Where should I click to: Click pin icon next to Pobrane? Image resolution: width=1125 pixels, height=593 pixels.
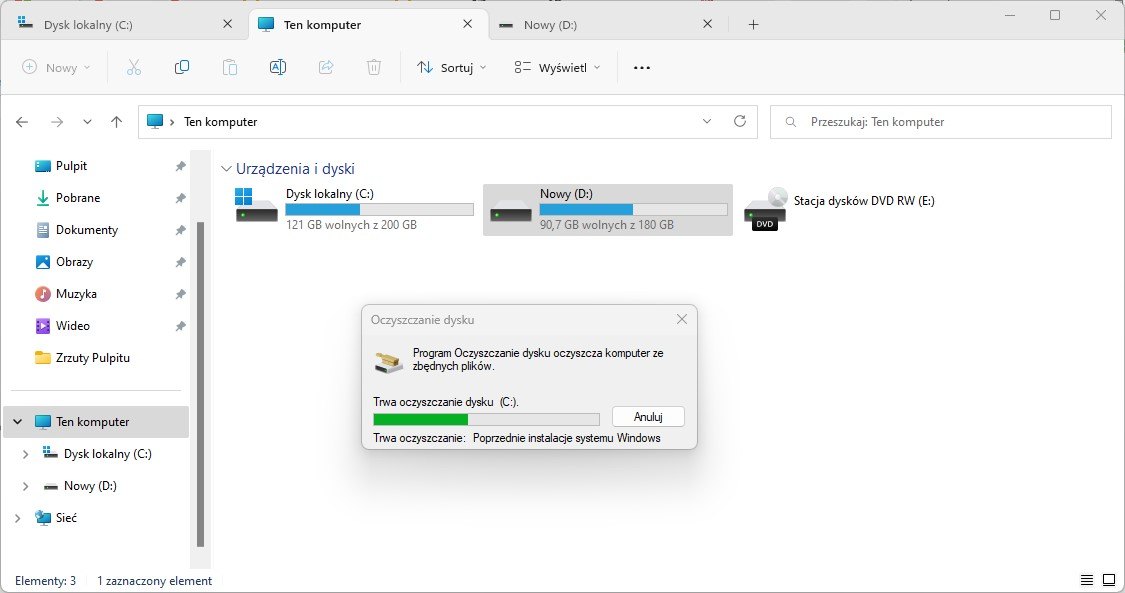click(x=180, y=198)
